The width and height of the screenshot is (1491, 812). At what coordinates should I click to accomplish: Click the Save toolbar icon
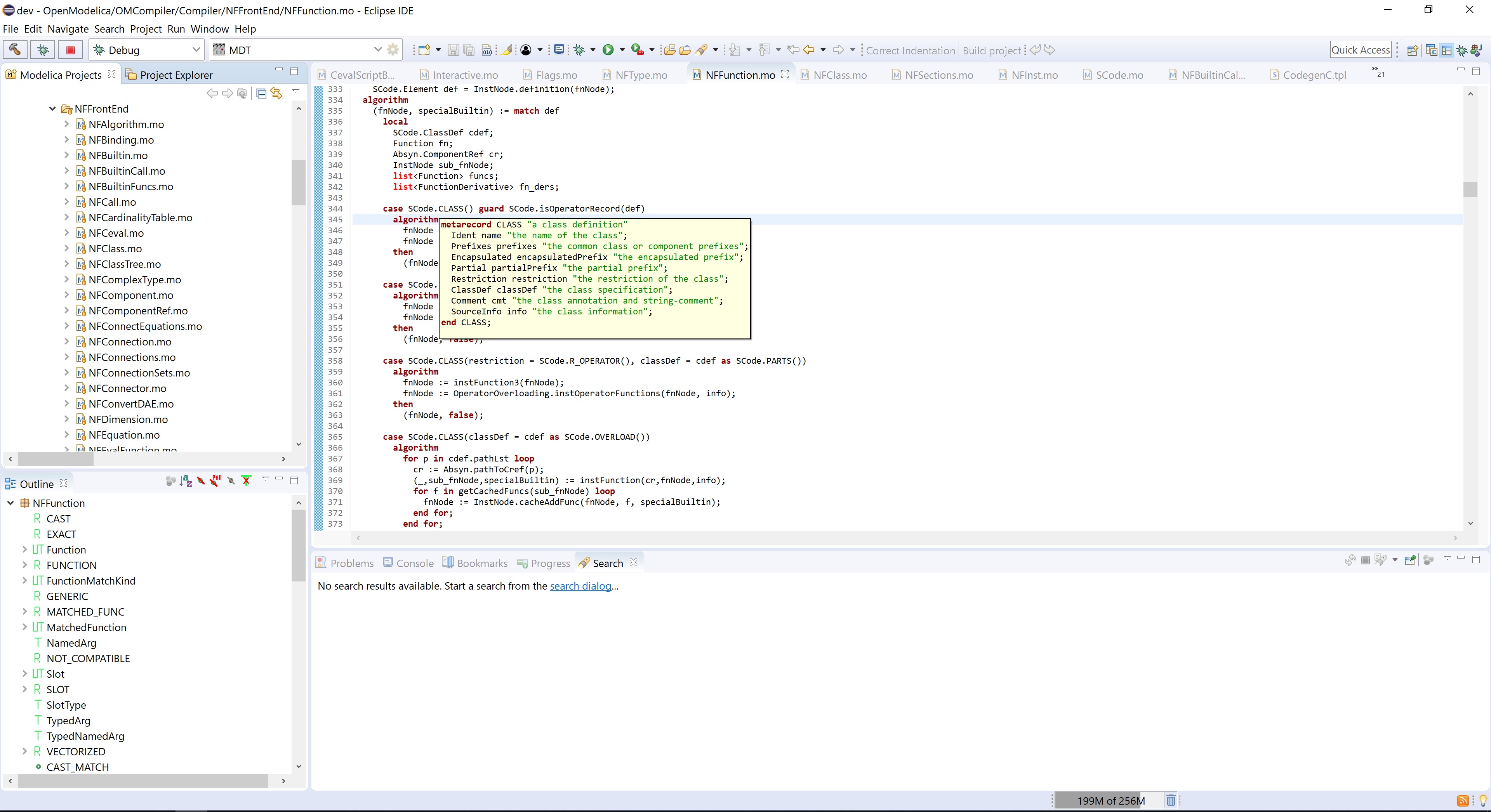pyautogui.click(x=453, y=50)
